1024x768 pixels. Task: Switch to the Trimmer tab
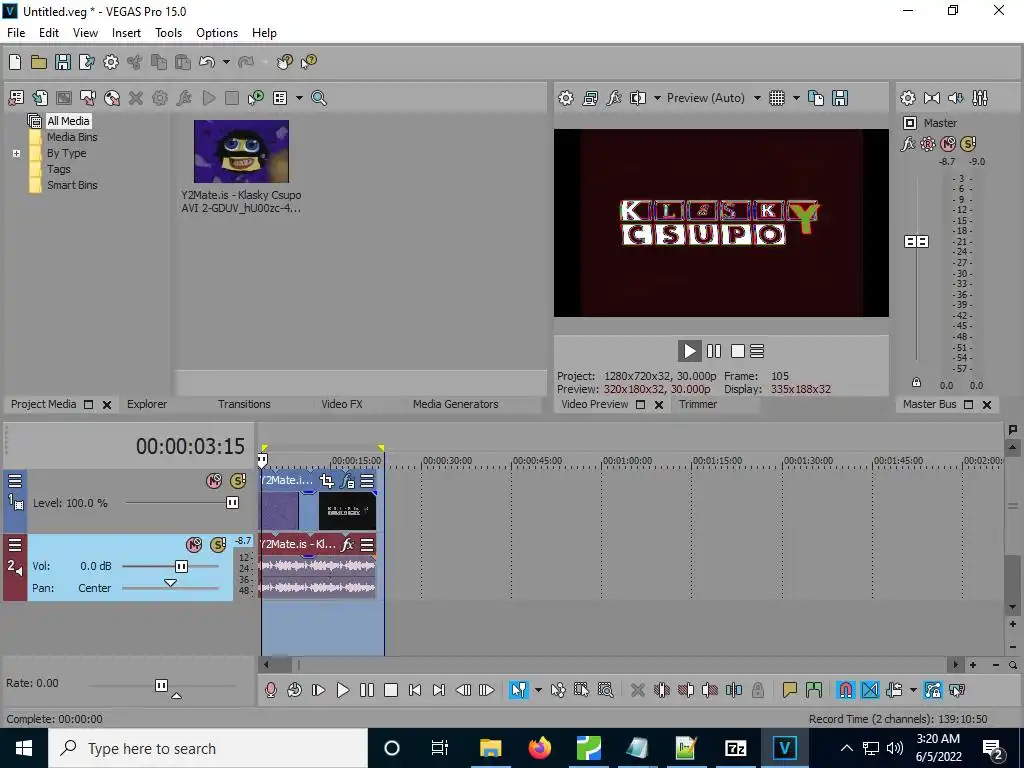[697, 404]
